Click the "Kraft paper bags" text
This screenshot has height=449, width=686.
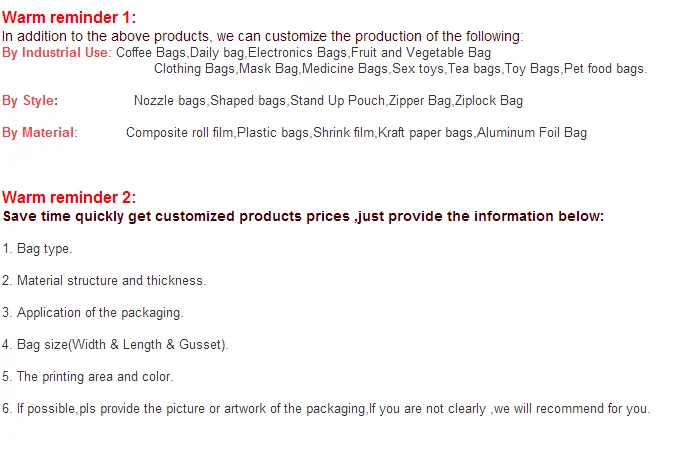click(425, 133)
